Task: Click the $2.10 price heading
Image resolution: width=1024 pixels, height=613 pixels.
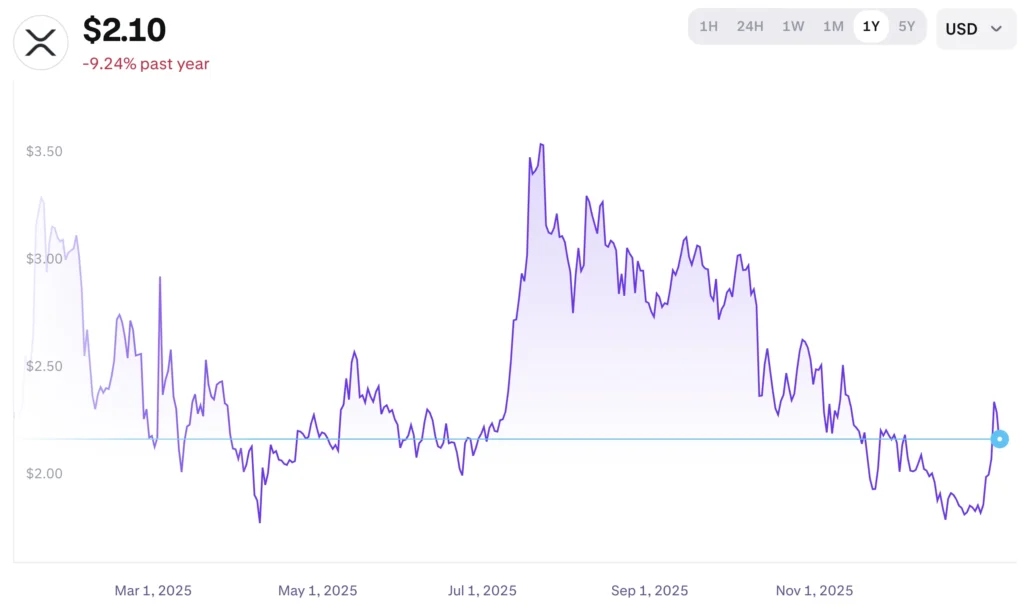Action: [x=126, y=30]
